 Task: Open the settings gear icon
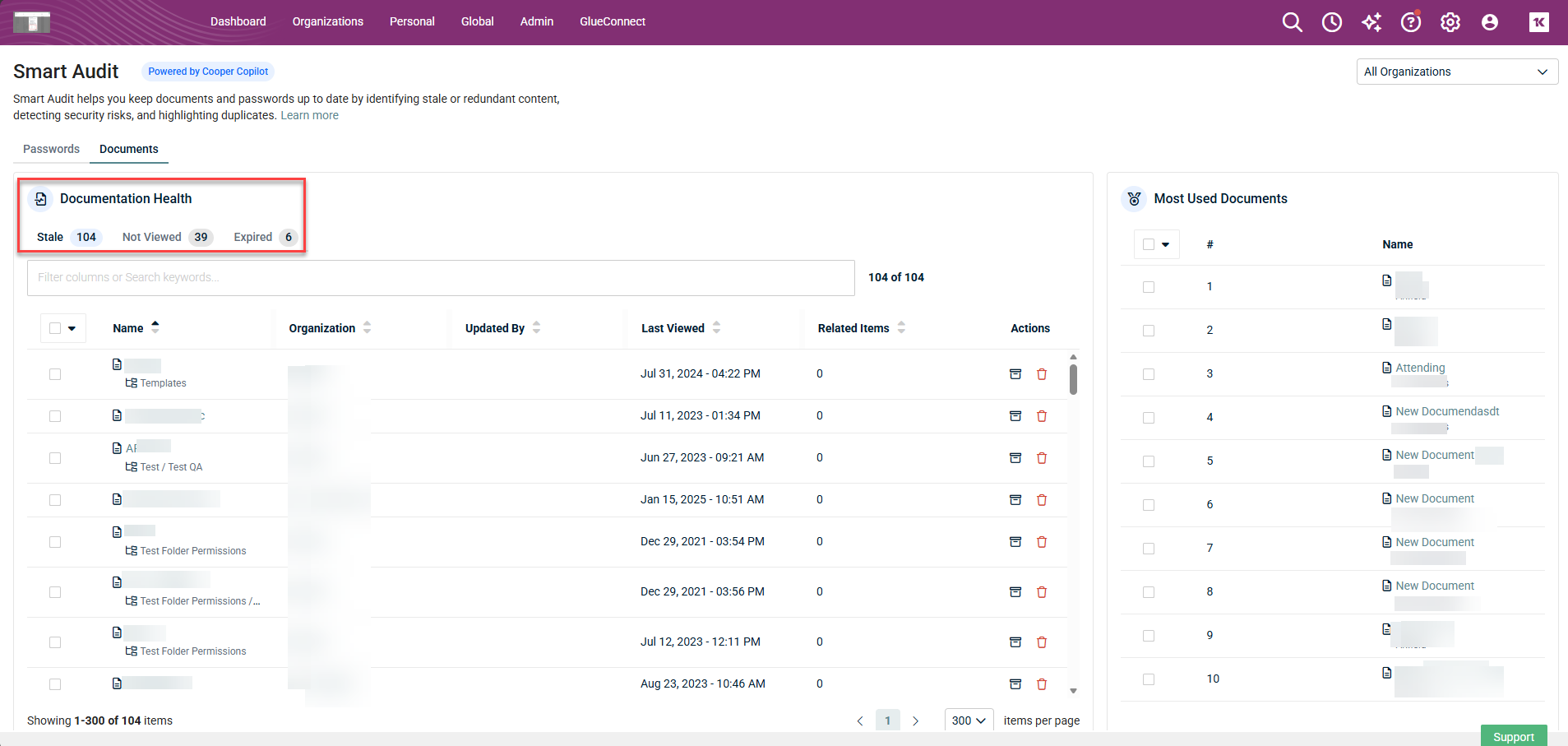point(1450,22)
